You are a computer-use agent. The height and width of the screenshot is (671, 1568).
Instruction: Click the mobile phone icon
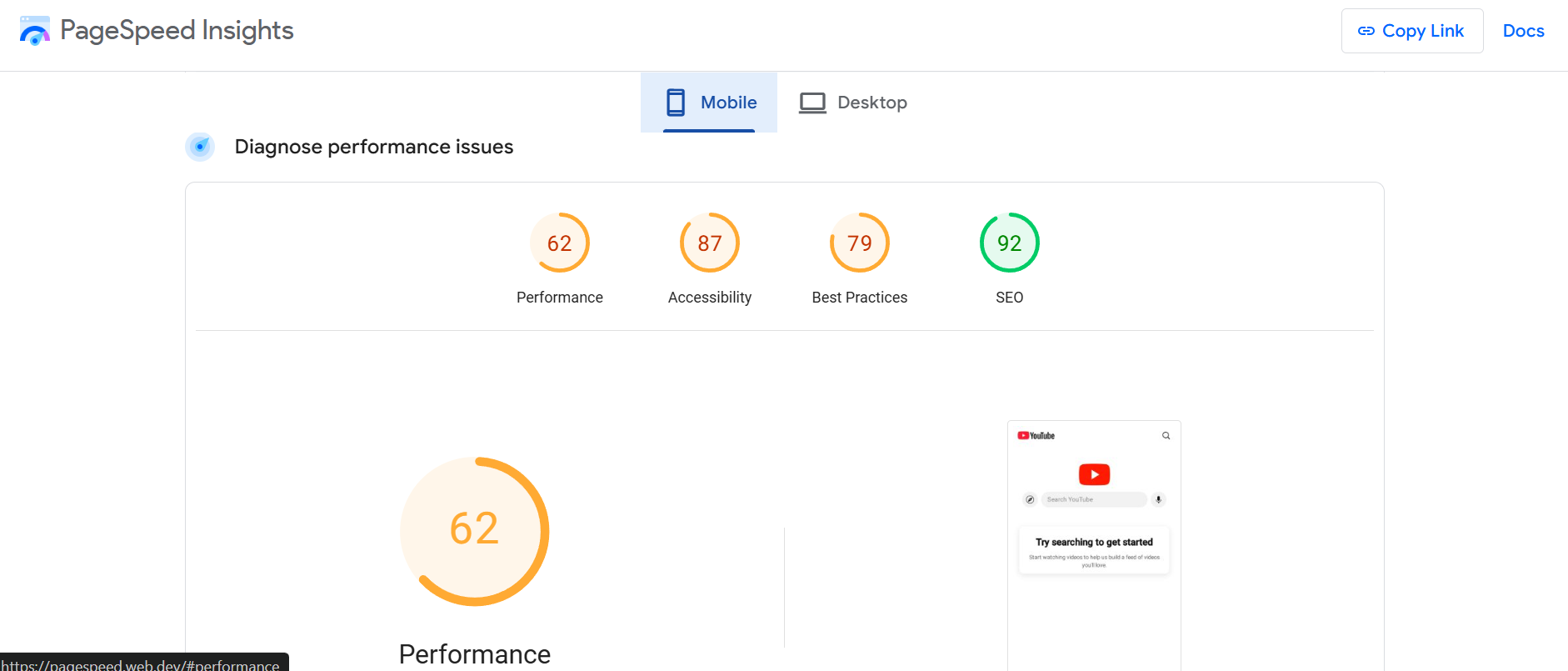(676, 103)
